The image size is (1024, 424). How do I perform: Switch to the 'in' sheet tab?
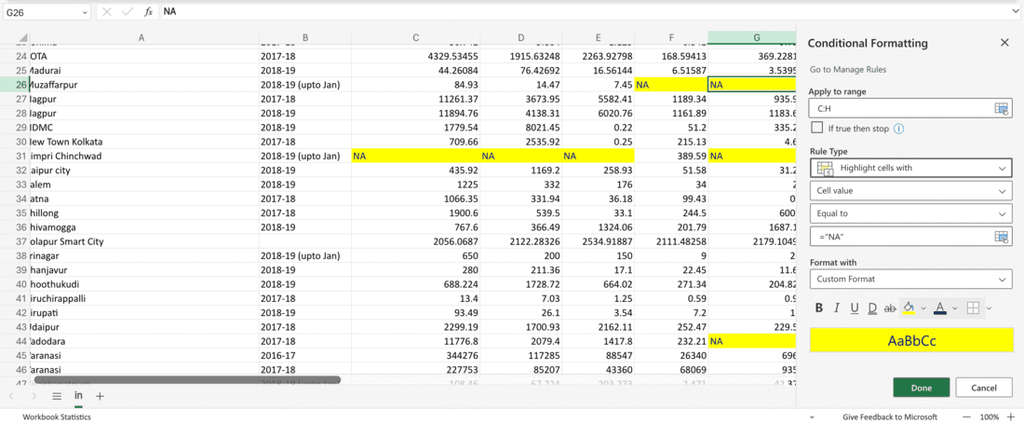tap(78, 396)
